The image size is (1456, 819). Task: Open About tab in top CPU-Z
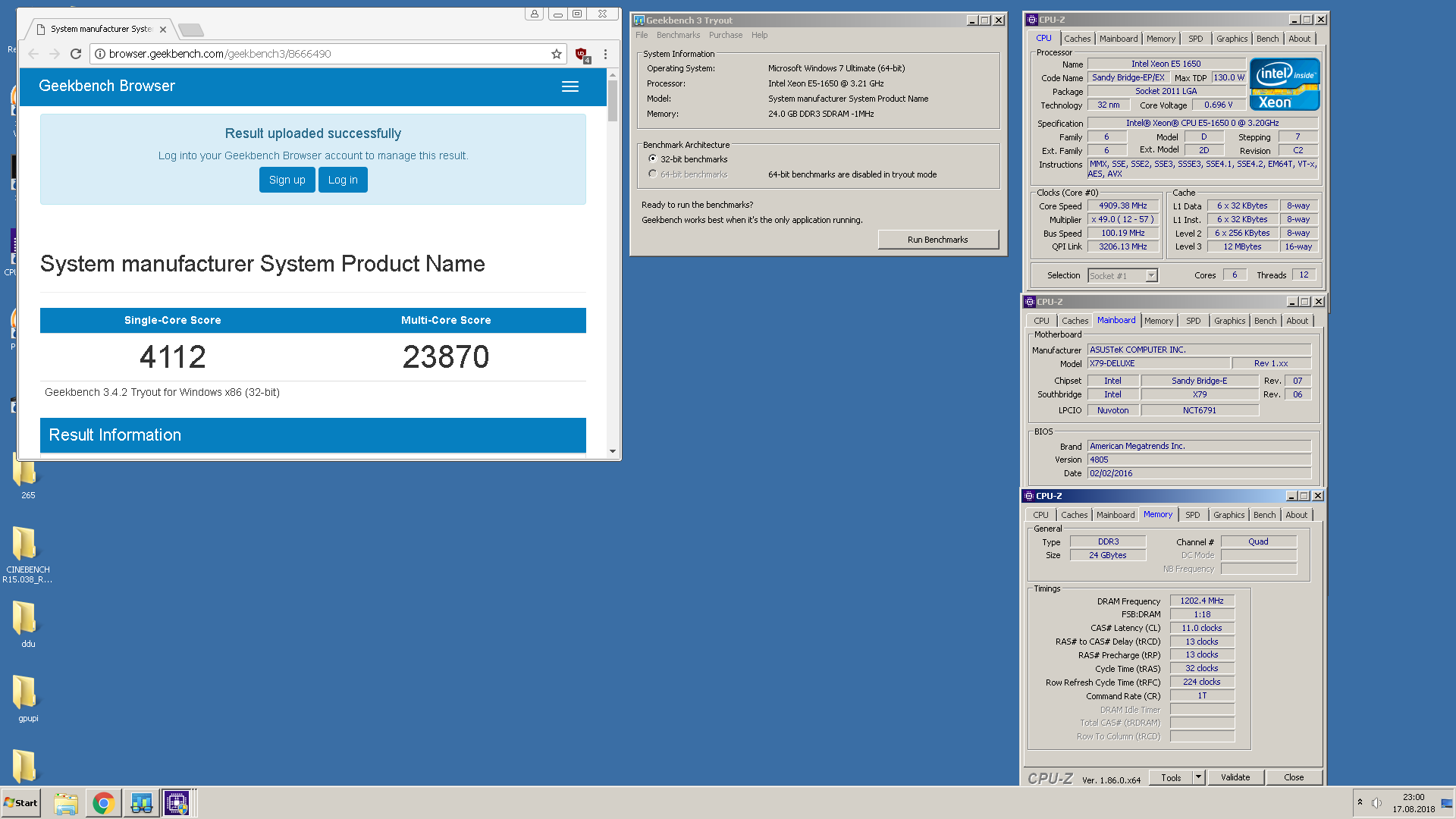coord(1299,39)
